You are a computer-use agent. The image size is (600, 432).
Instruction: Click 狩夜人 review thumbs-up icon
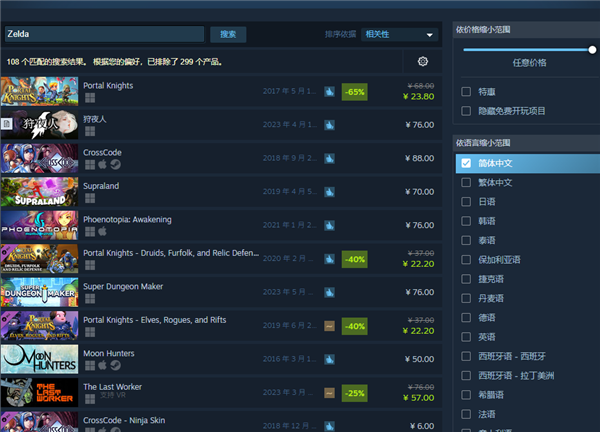329,125
